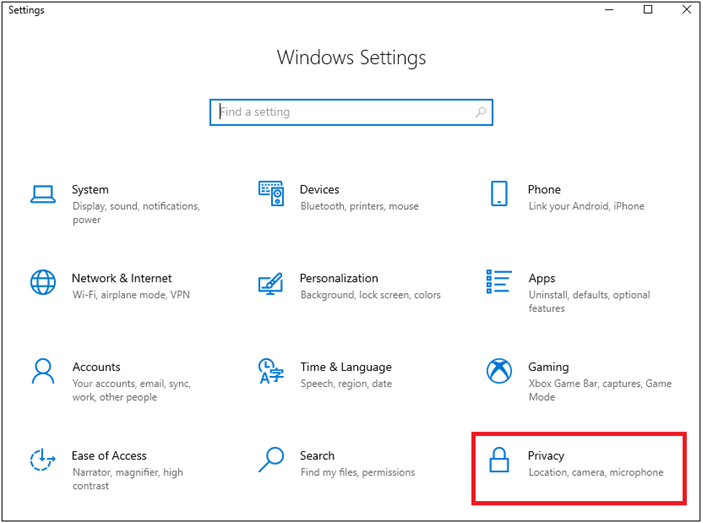Minimize the Settings window
This screenshot has height=523, width=703.
click(609, 10)
